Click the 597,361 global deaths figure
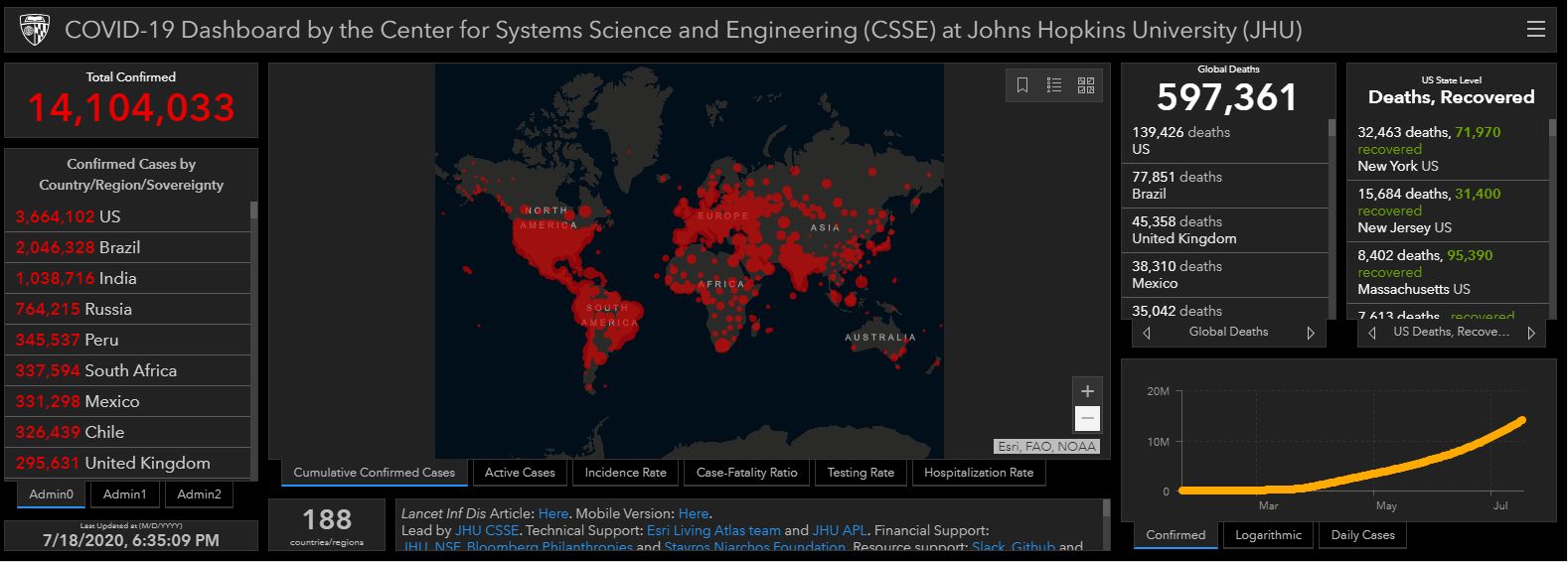1568x562 pixels. [1227, 97]
